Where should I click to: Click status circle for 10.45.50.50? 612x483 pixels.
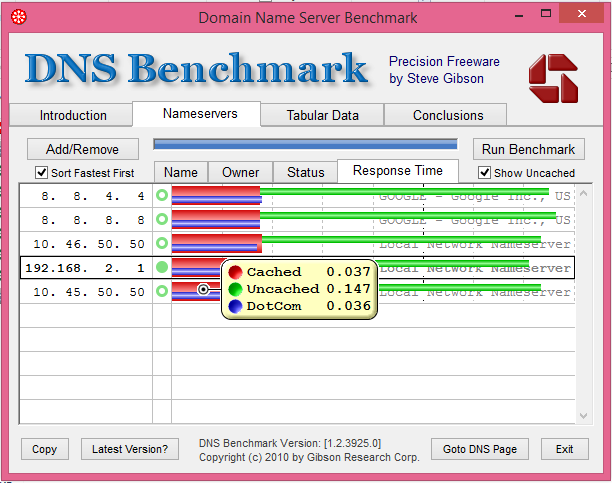tap(162, 291)
